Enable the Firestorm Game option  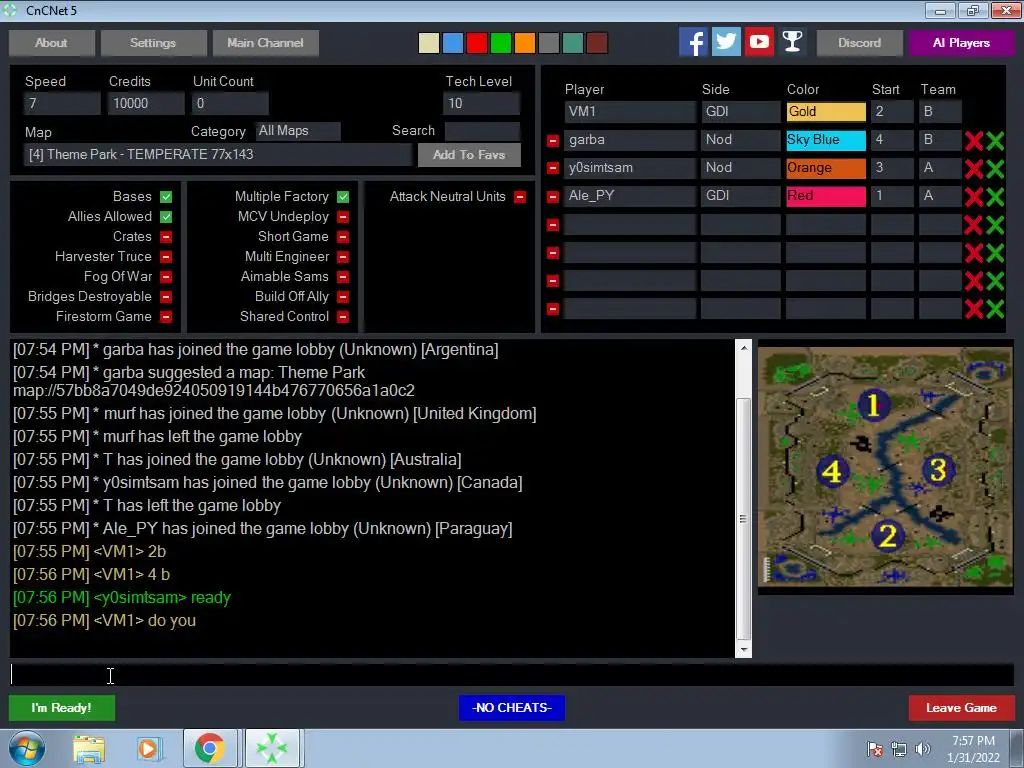click(x=166, y=317)
